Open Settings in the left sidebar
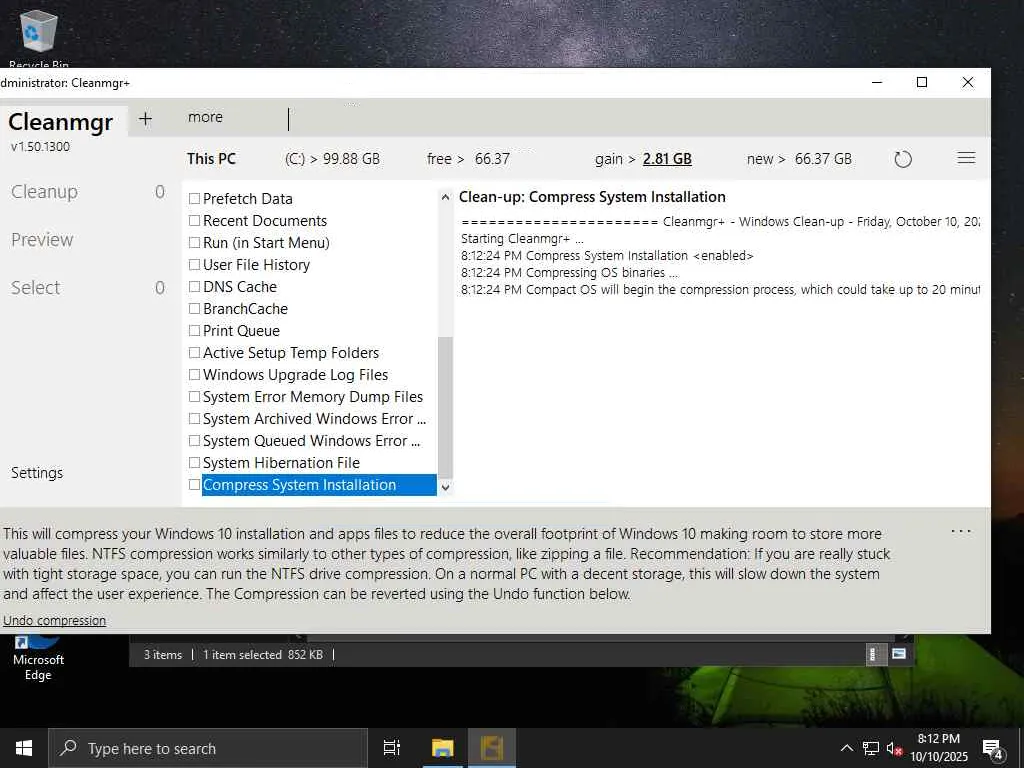This screenshot has height=768, width=1024. pos(37,473)
